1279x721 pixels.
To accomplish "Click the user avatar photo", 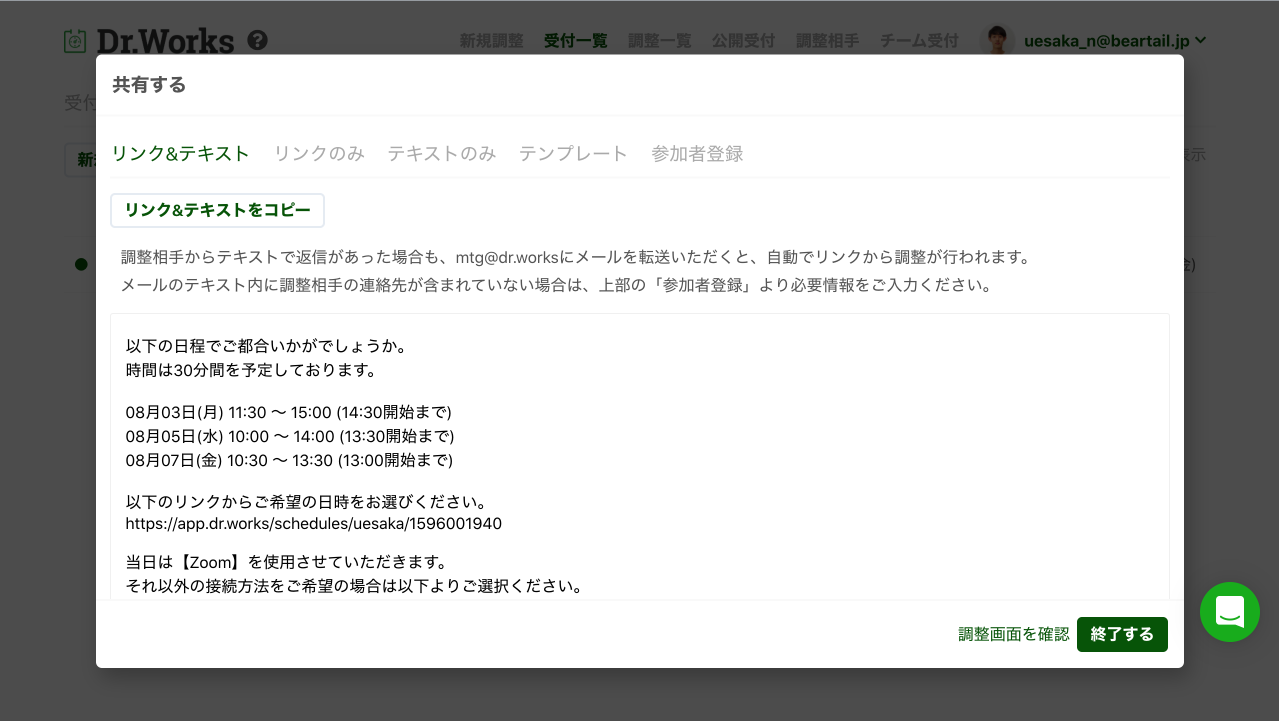I will (x=997, y=40).
